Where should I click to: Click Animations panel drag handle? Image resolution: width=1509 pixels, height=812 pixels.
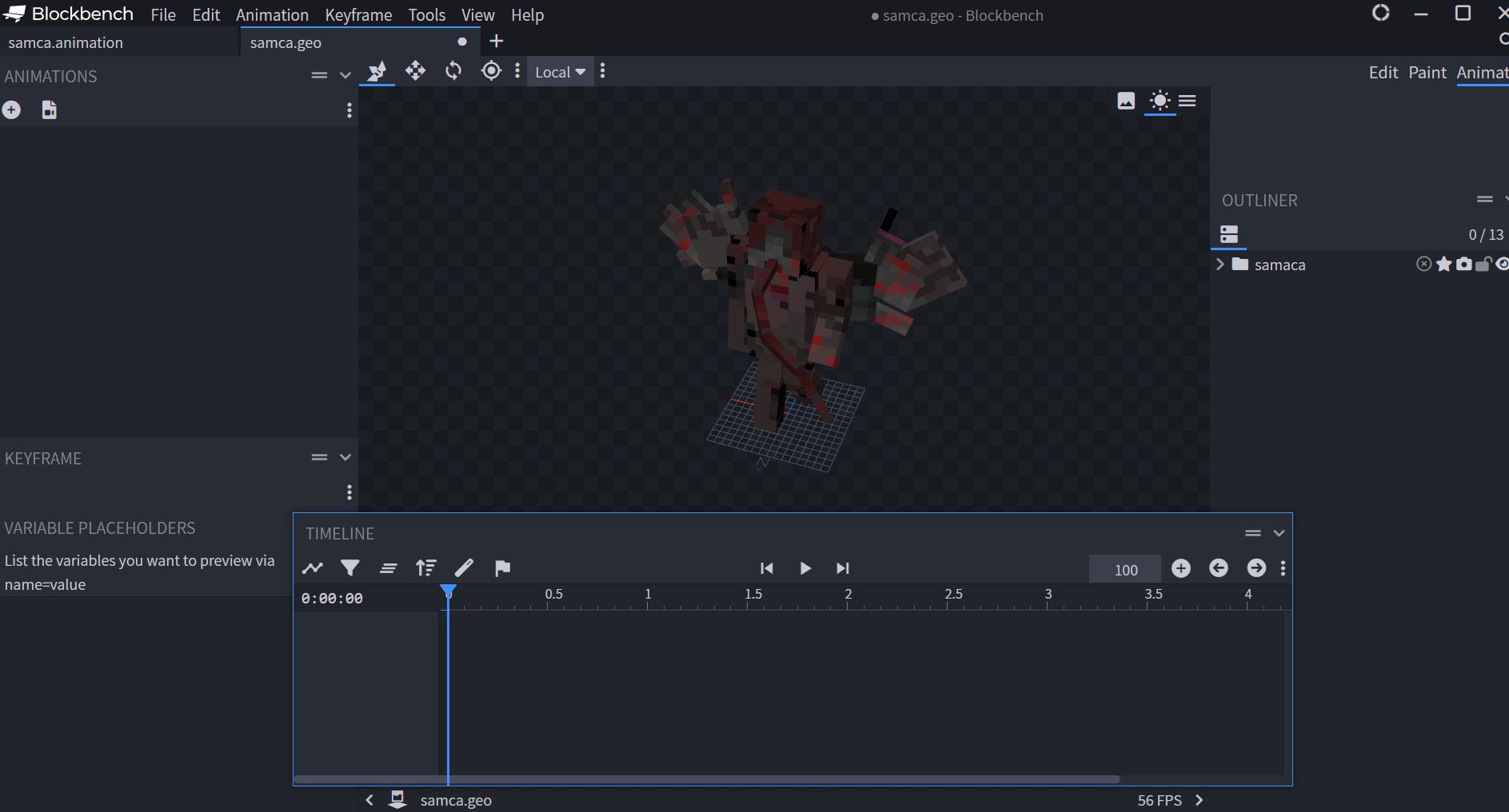[x=319, y=75]
